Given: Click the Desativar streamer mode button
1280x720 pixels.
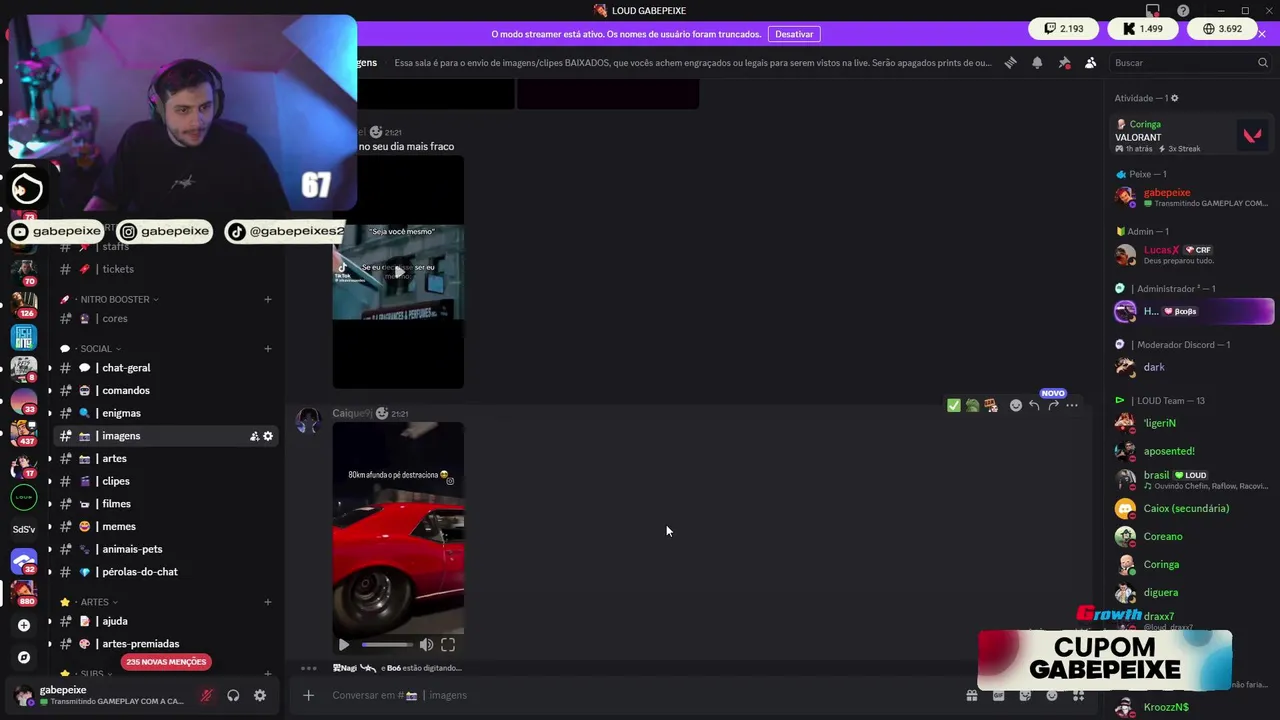Looking at the screenshot, I should tap(794, 34).
